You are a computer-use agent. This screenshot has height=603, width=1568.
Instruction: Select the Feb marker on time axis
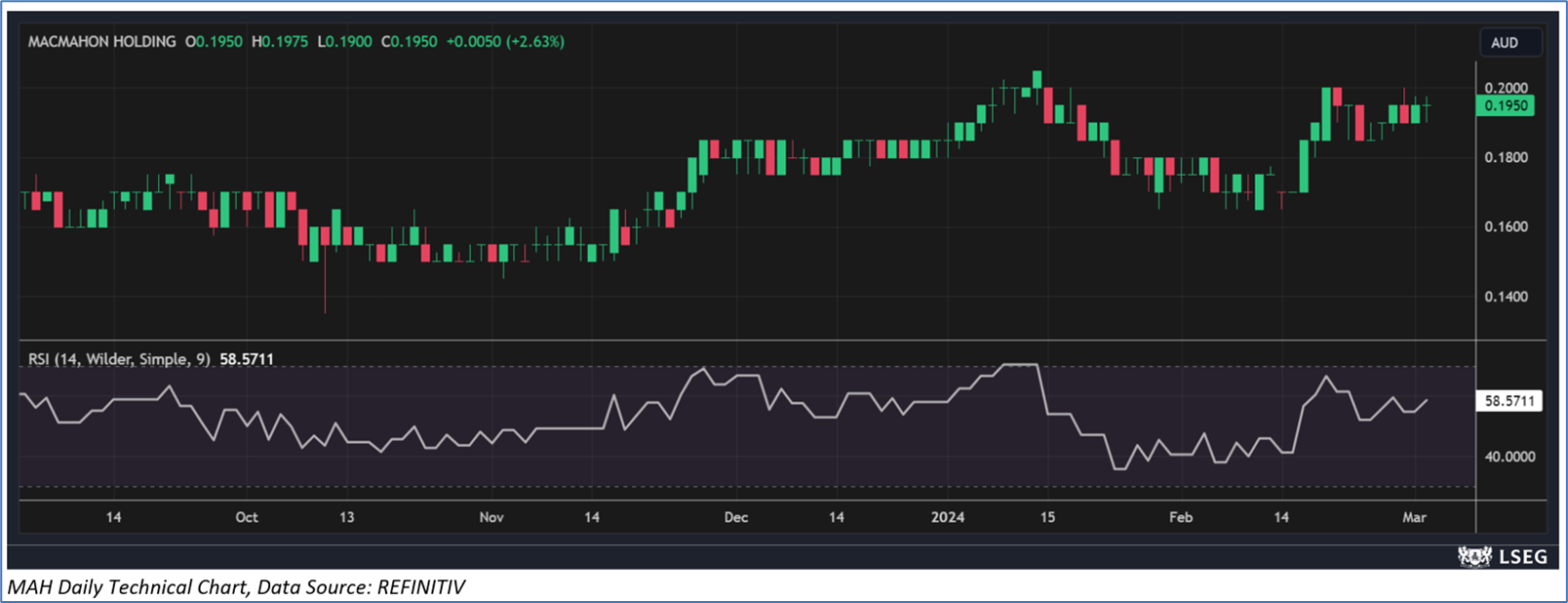tap(1181, 517)
